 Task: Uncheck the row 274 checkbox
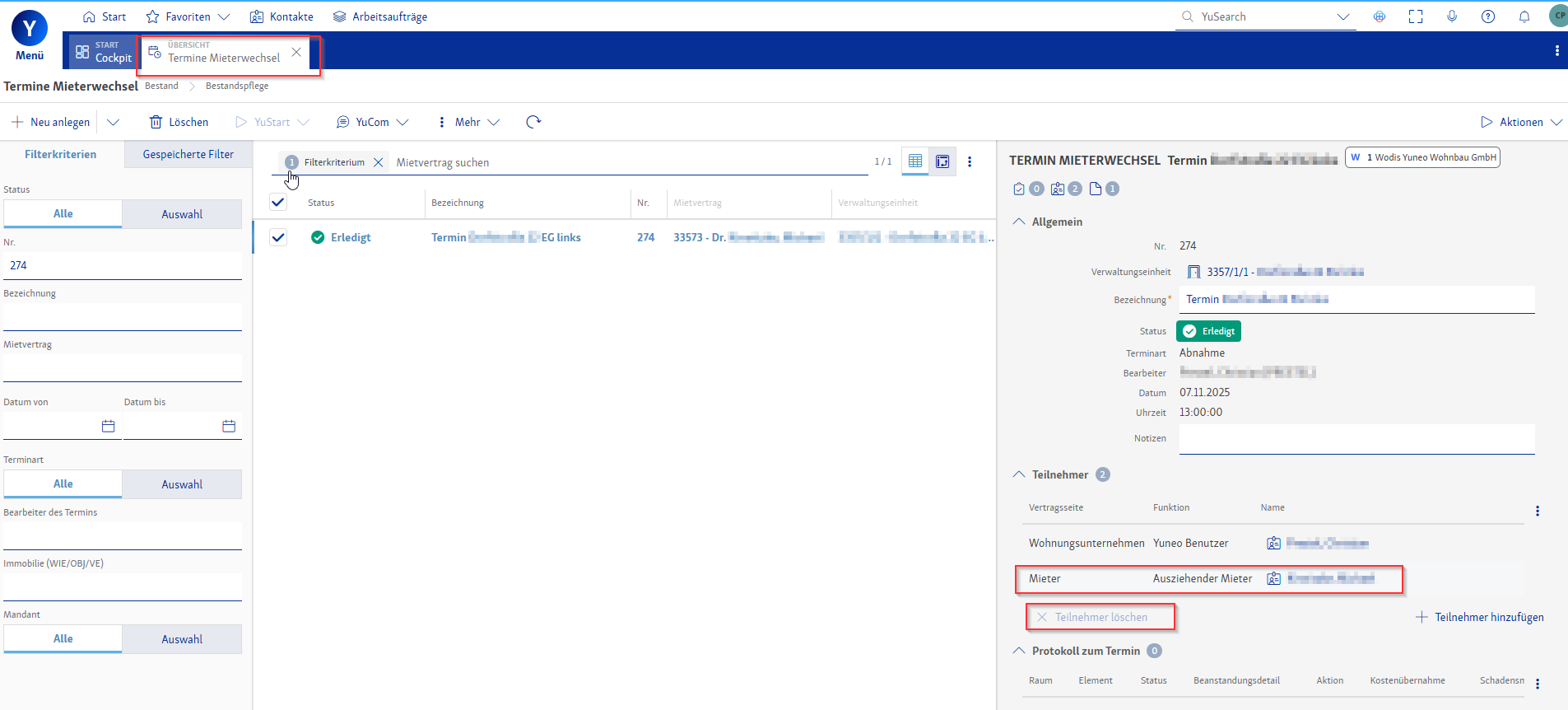[x=278, y=237]
